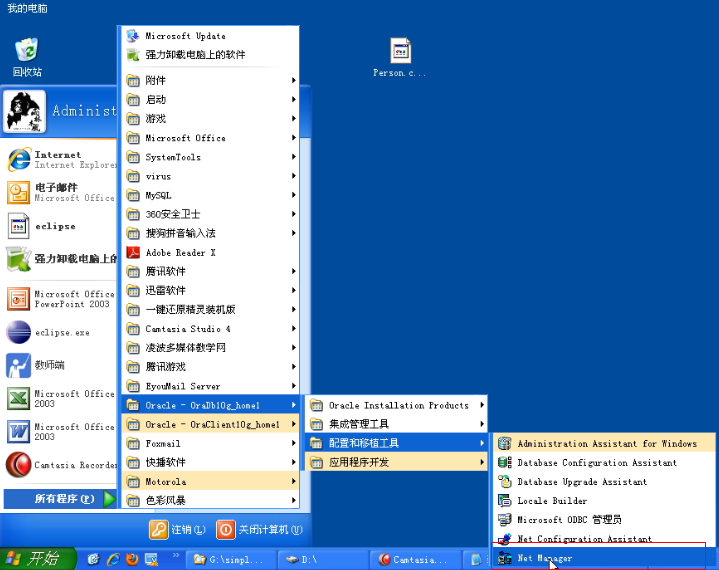Open the Motorola program folder
The width and height of the screenshot is (719, 570).
tap(210, 481)
